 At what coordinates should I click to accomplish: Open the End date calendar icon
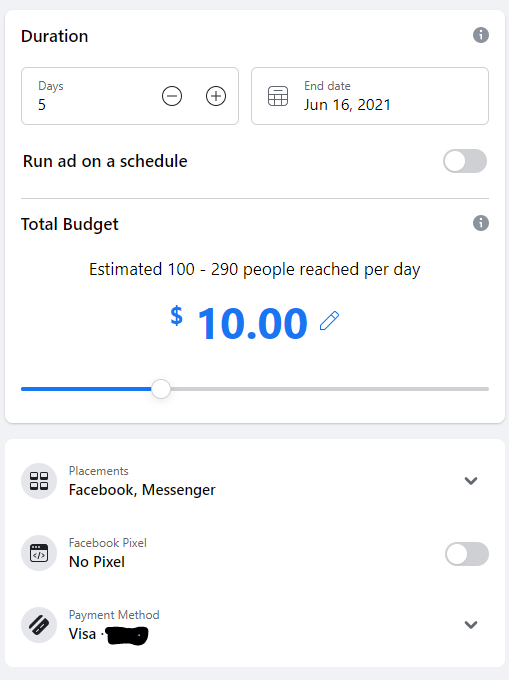pyautogui.click(x=277, y=96)
